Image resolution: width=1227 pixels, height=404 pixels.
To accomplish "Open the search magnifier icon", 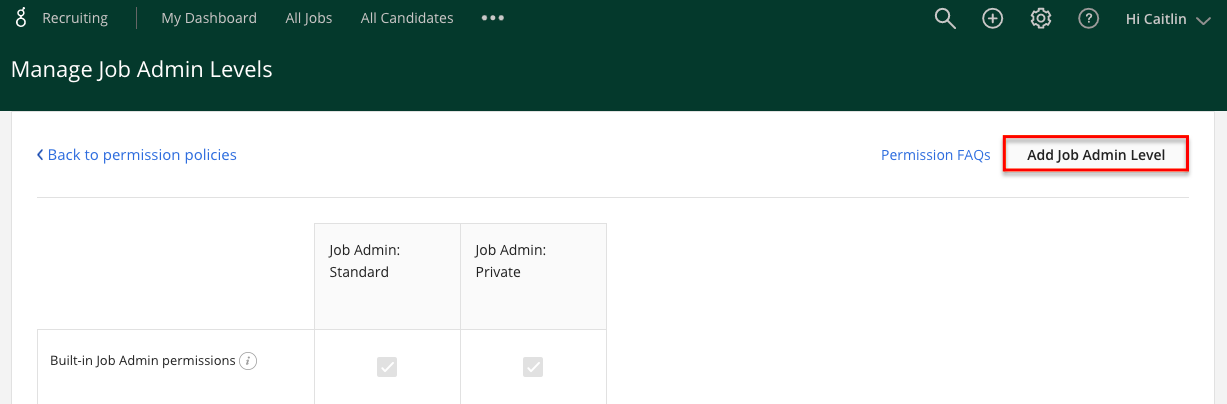I will click(x=945, y=18).
